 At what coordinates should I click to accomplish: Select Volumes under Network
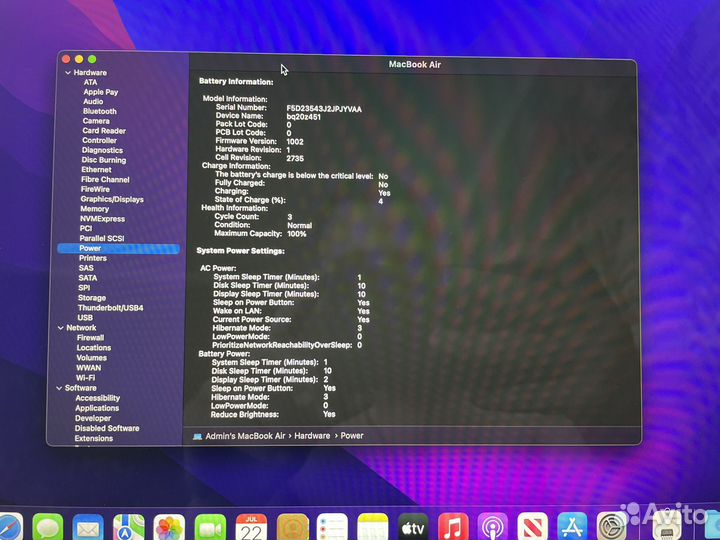91,358
